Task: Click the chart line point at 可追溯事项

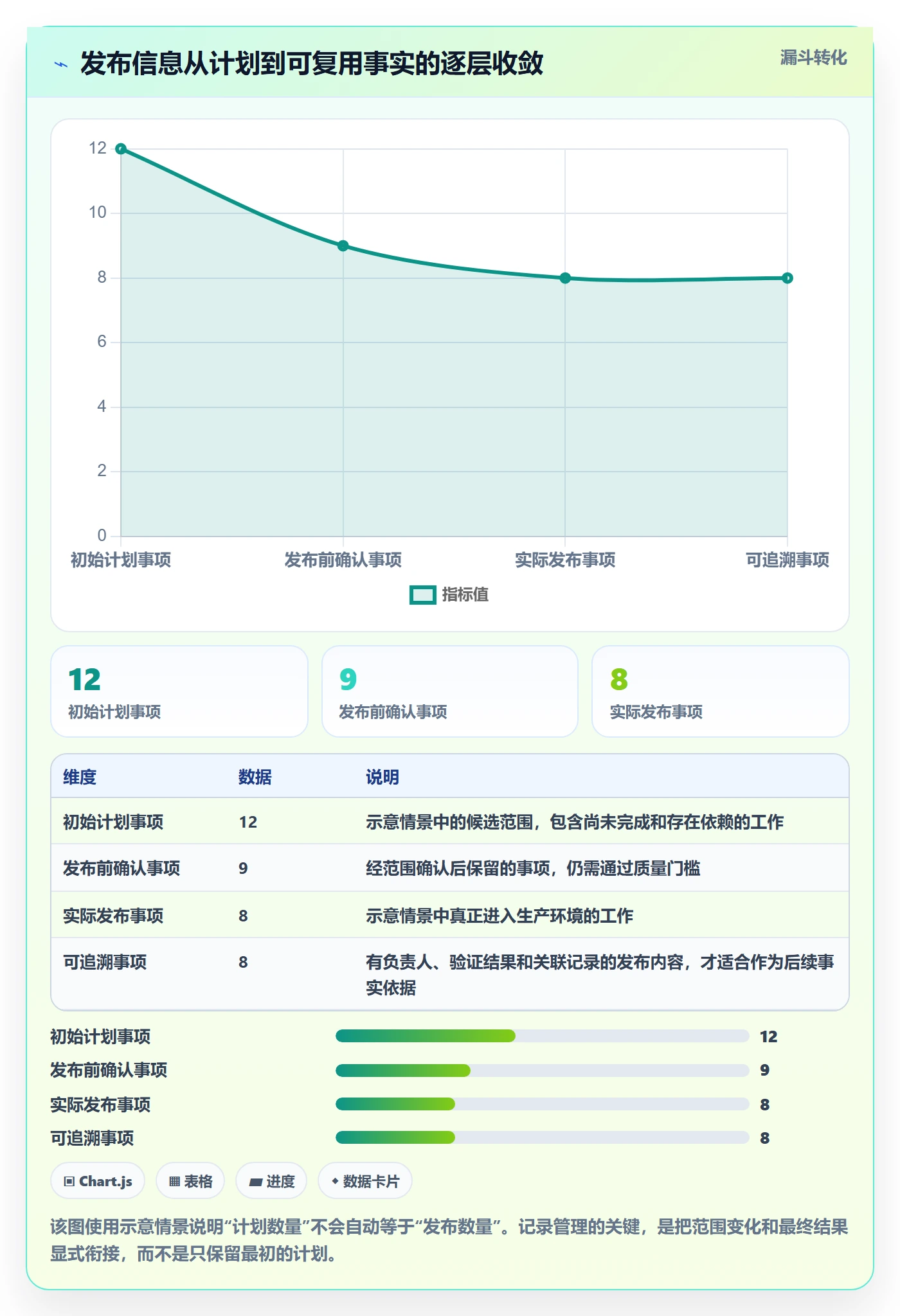Action: point(788,278)
